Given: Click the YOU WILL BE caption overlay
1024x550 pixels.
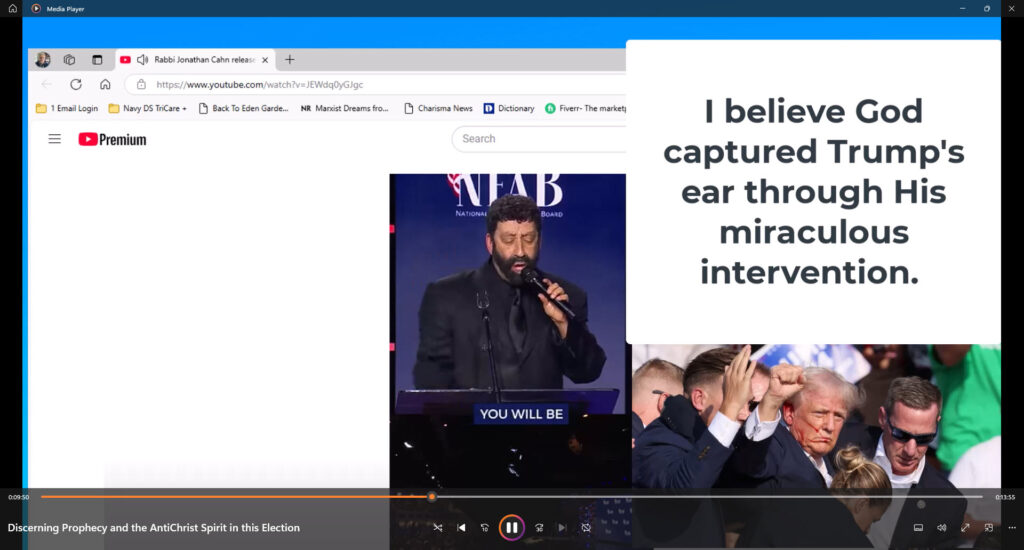Looking at the screenshot, I should 521,414.
